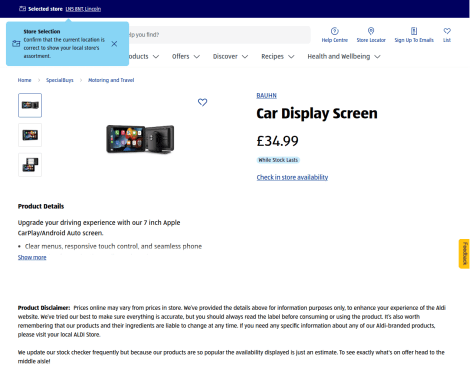Viewport: 475px width, 380px height.
Task: Open the yellow Feedback tab
Action: [x=464, y=254]
